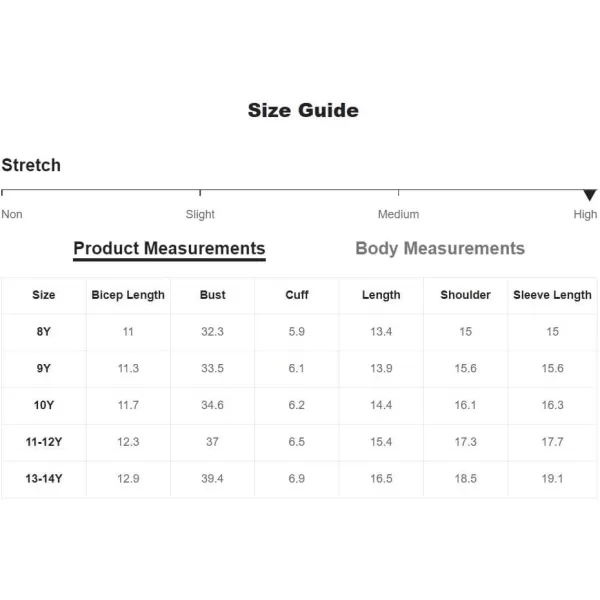Click the Shoulder column header
This screenshot has width=600, height=600.
pos(465,295)
